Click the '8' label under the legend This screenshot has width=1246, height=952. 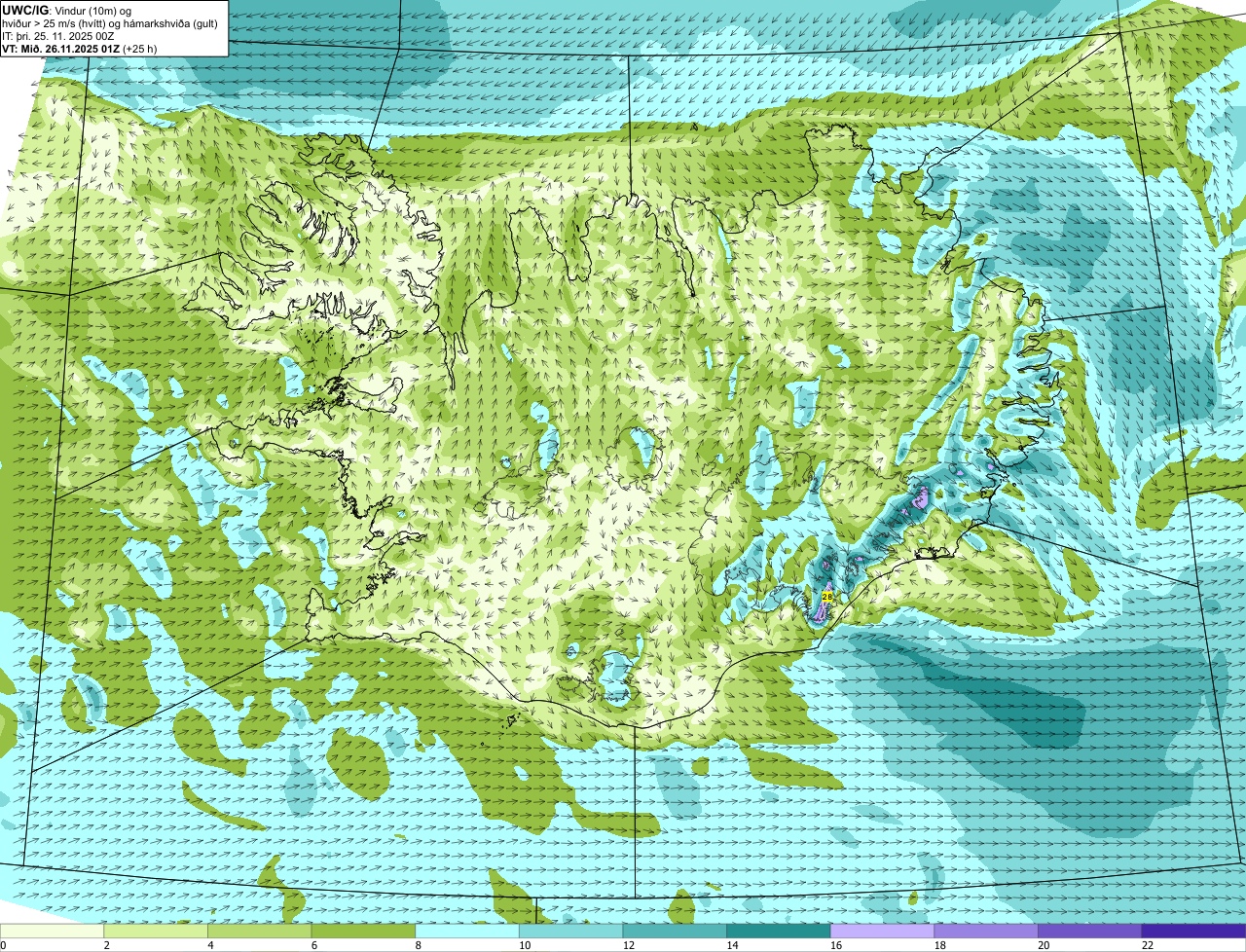pyautogui.click(x=417, y=944)
